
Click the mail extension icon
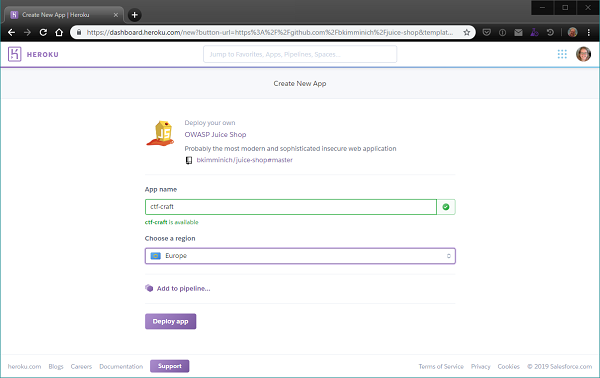[518, 33]
